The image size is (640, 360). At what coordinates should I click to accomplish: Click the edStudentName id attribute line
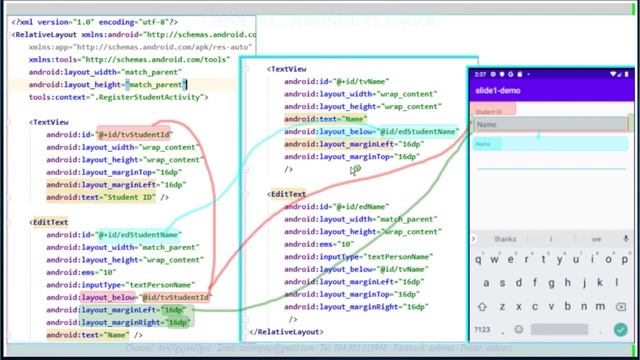113,235
